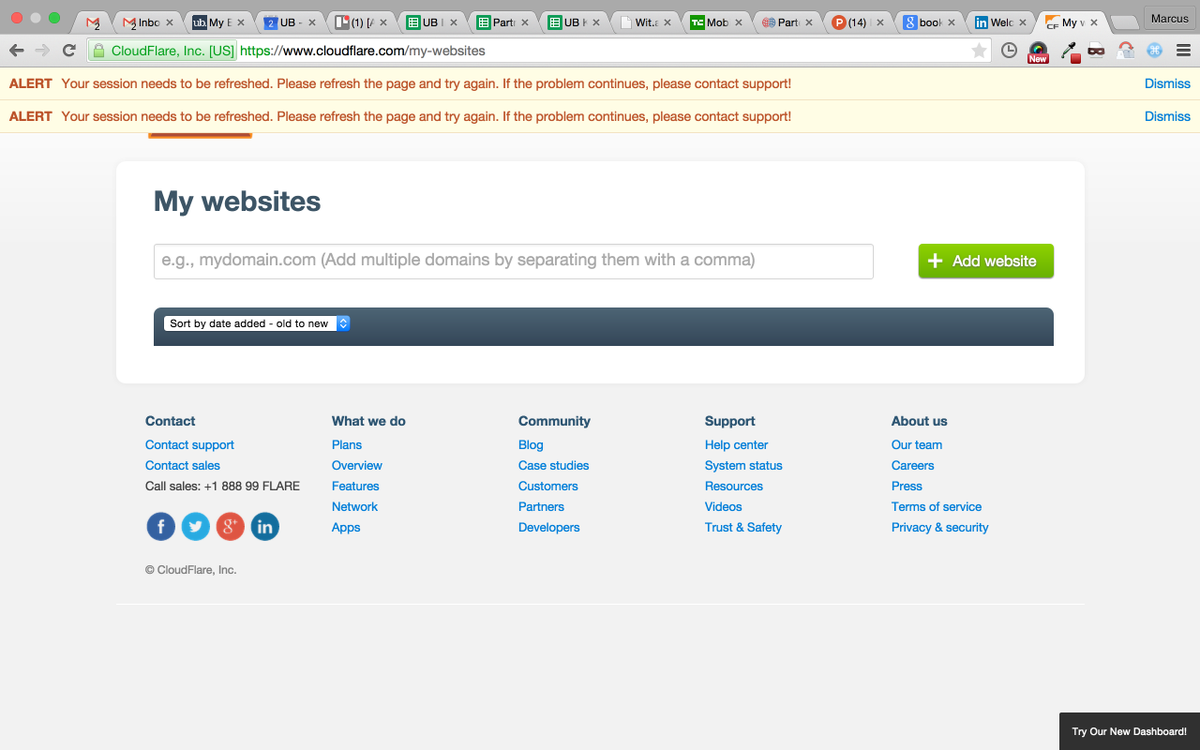Click the Call sales phone number text
1200x750 pixels.
pos(222,486)
